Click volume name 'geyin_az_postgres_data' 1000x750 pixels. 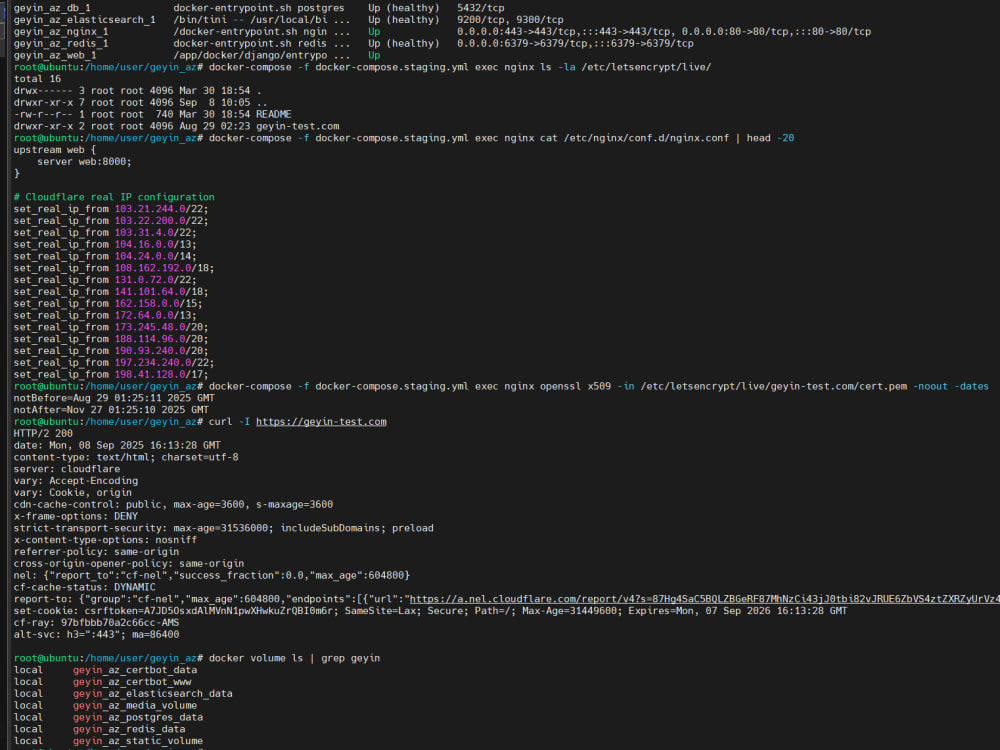(x=138, y=717)
